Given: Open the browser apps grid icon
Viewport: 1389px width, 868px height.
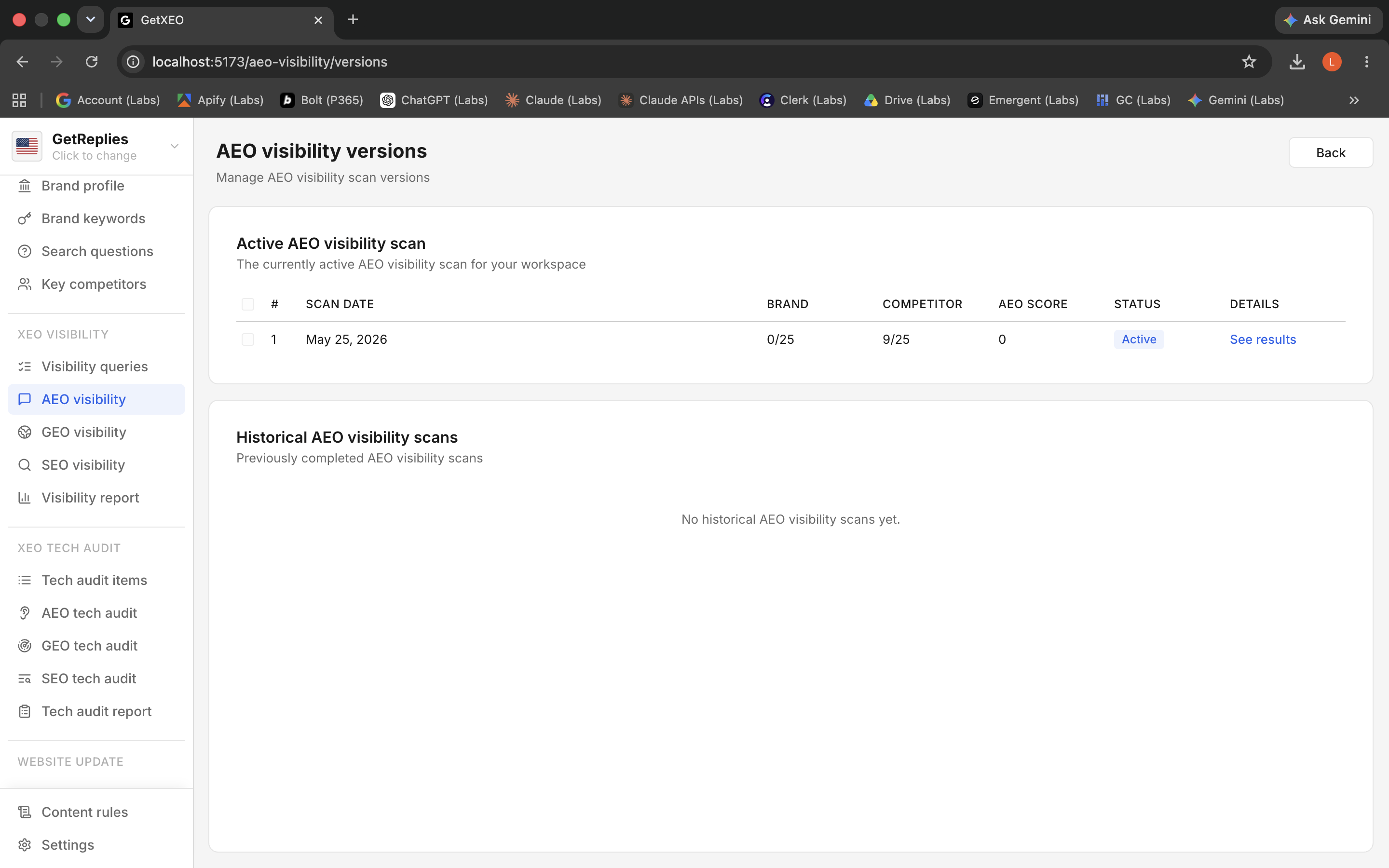Looking at the screenshot, I should click(x=19, y=100).
